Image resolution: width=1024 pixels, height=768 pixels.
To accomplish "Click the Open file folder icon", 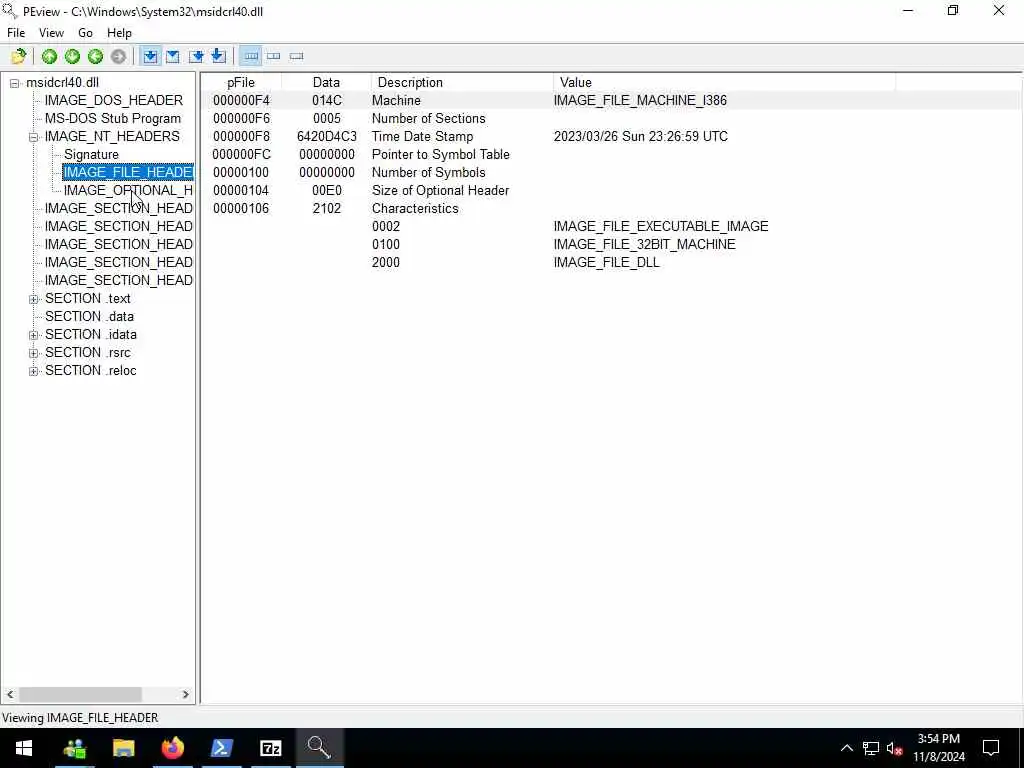I will coord(19,56).
